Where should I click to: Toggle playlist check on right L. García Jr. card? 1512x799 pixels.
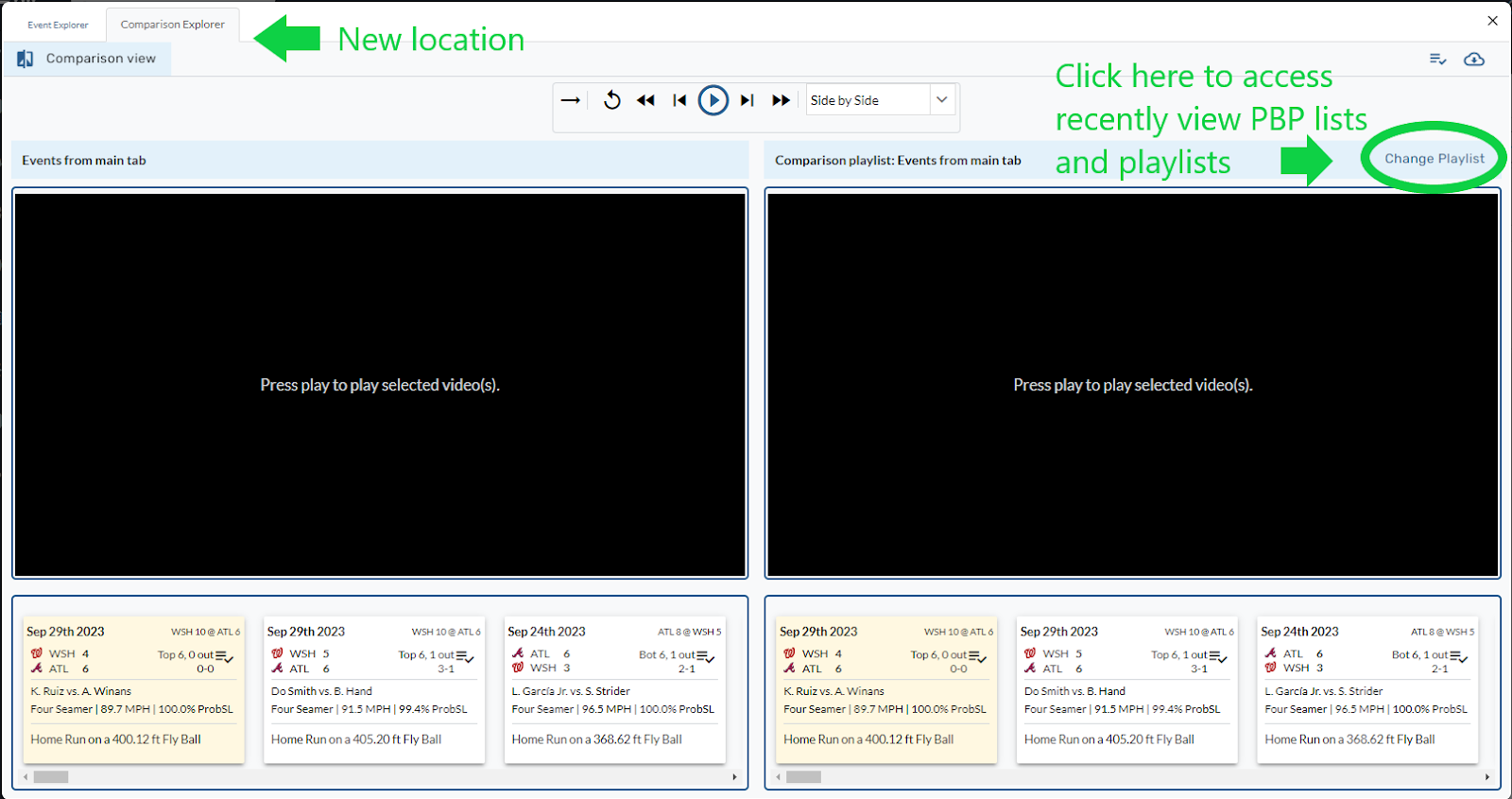pos(1459,656)
